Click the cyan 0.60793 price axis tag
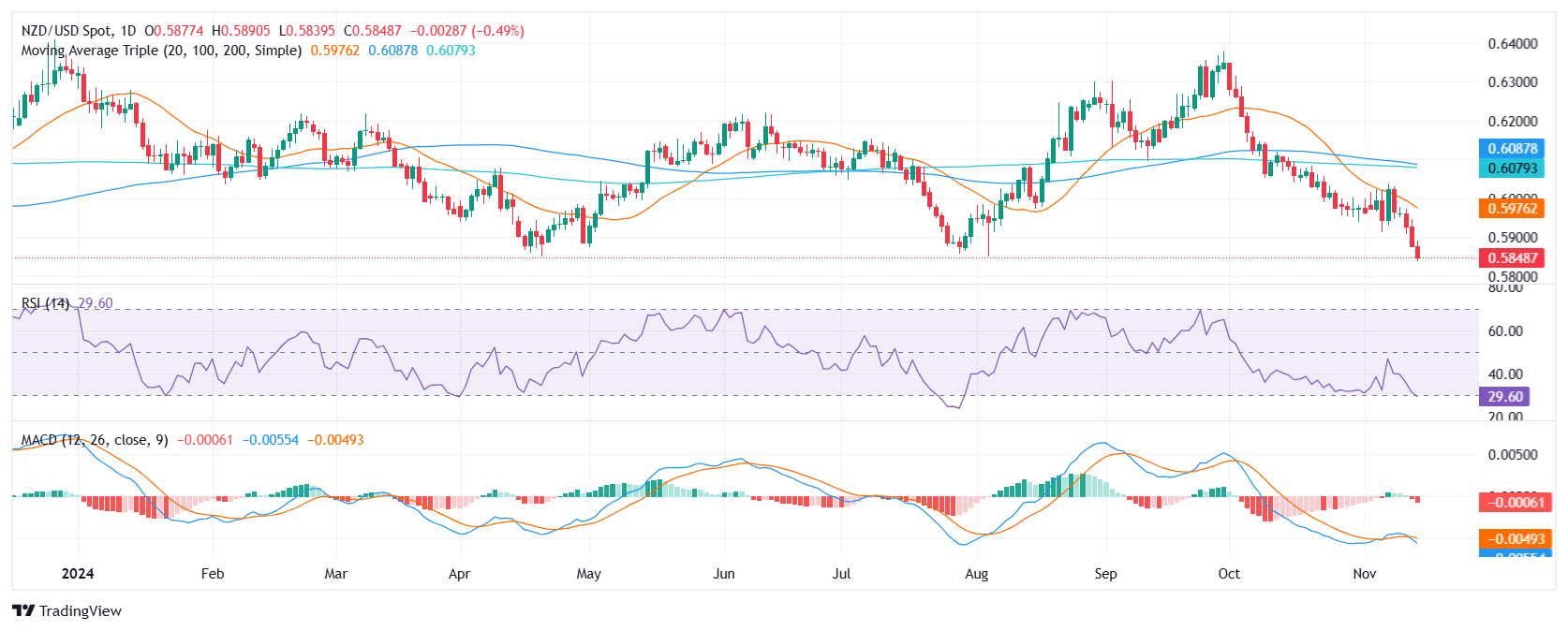The width and height of the screenshot is (1568, 631). pyautogui.click(x=1512, y=169)
